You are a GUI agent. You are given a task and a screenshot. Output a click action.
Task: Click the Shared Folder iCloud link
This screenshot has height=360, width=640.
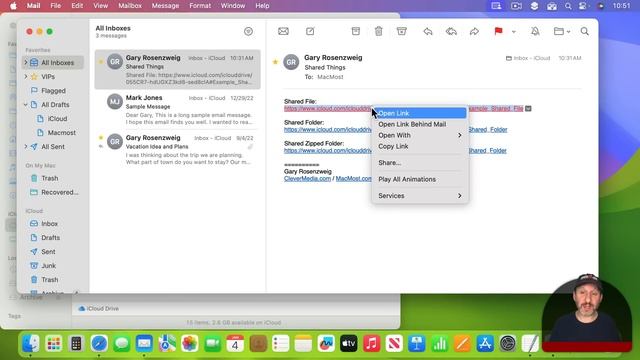[328, 130]
